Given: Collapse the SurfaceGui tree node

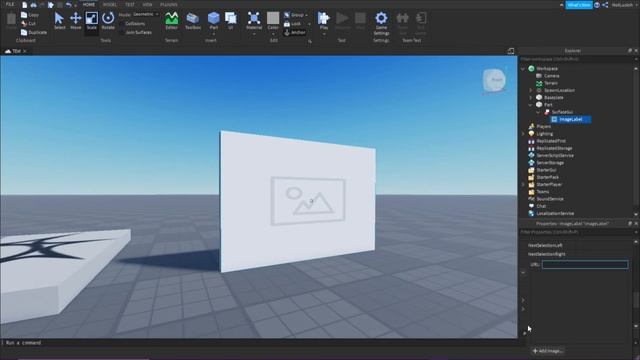Looking at the screenshot, I should (x=538, y=112).
